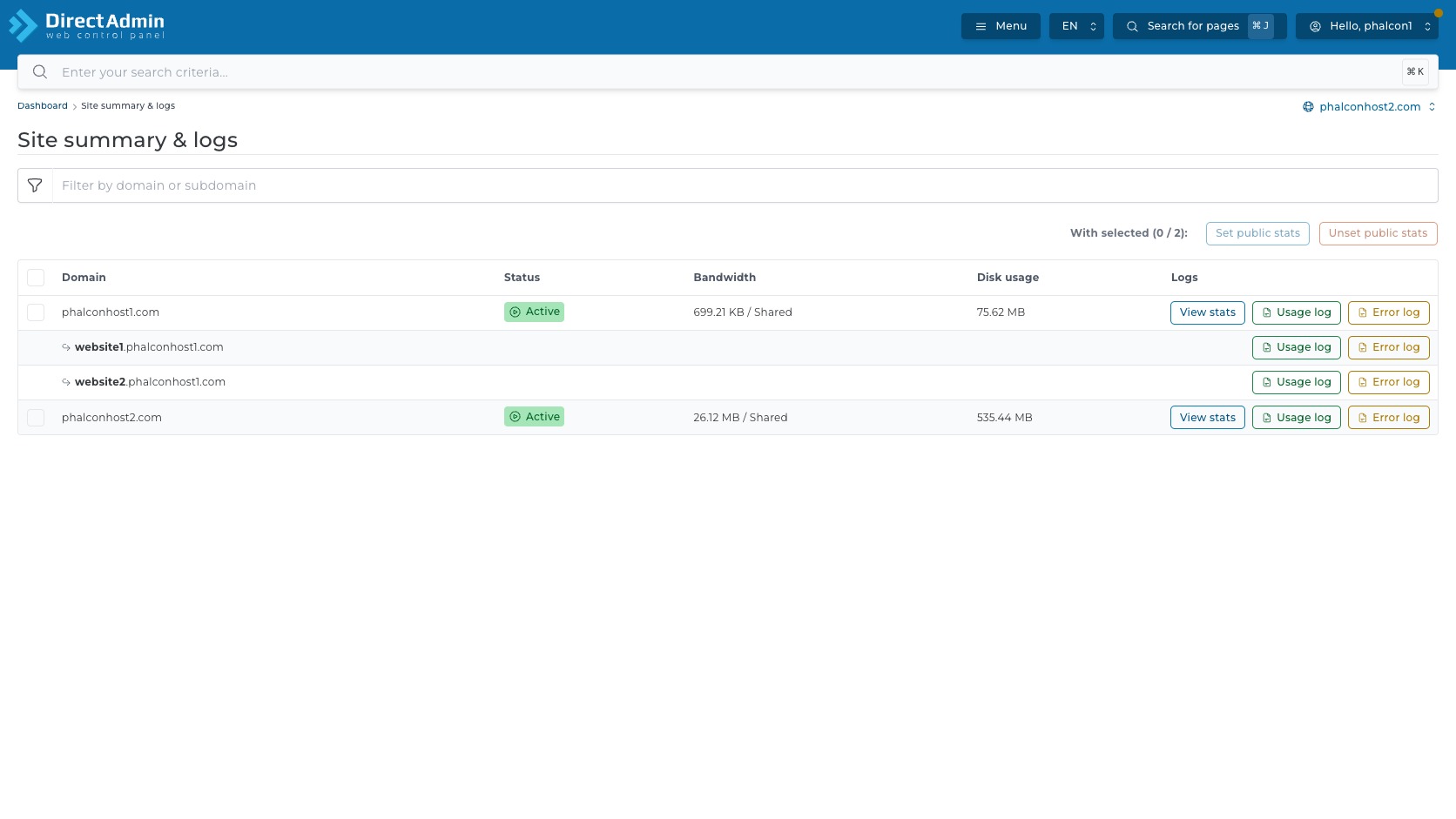The height and width of the screenshot is (819, 1456).
Task: Focus the Filter by domain or subdomain field
Action: pyautogui.click(x=745, y=185)
